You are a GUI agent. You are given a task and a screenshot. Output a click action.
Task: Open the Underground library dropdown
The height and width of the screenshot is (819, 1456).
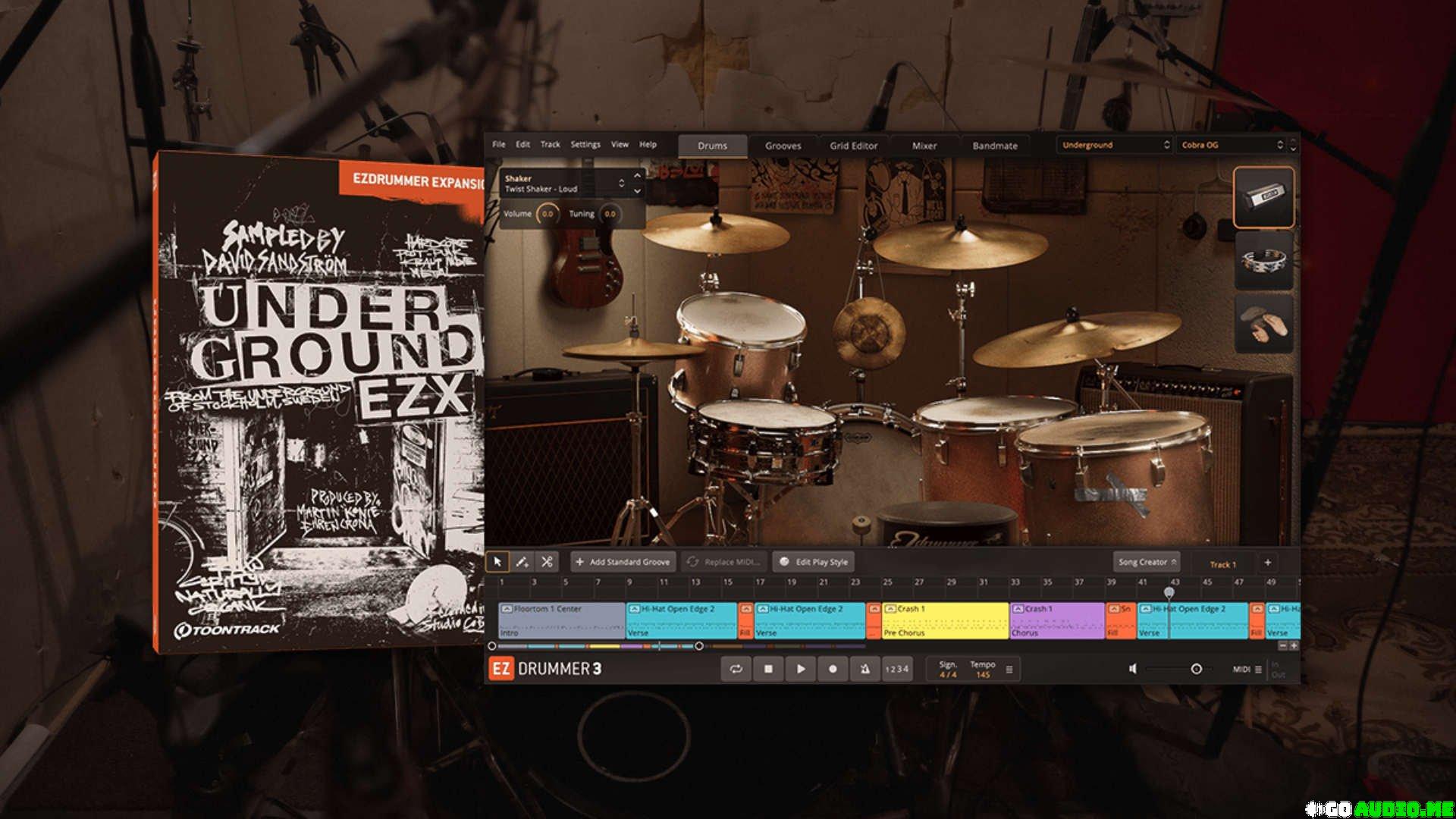(x=1115, y=145)
